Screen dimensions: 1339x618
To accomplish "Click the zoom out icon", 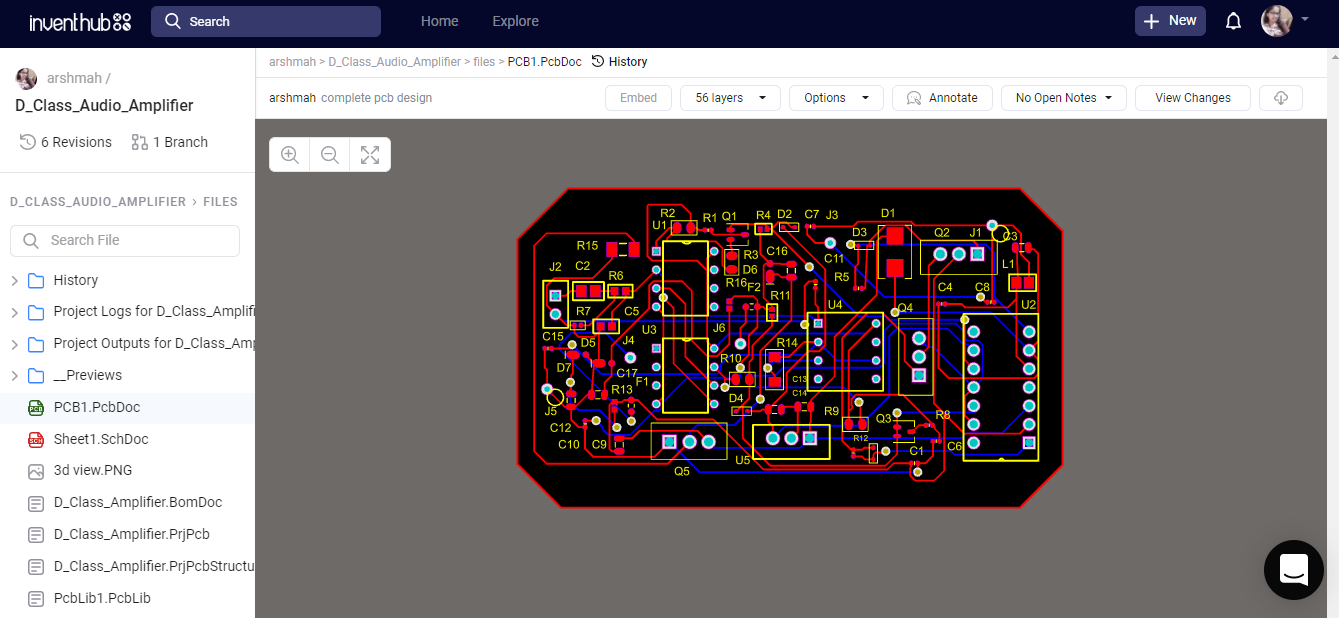I will coord(329,154).
